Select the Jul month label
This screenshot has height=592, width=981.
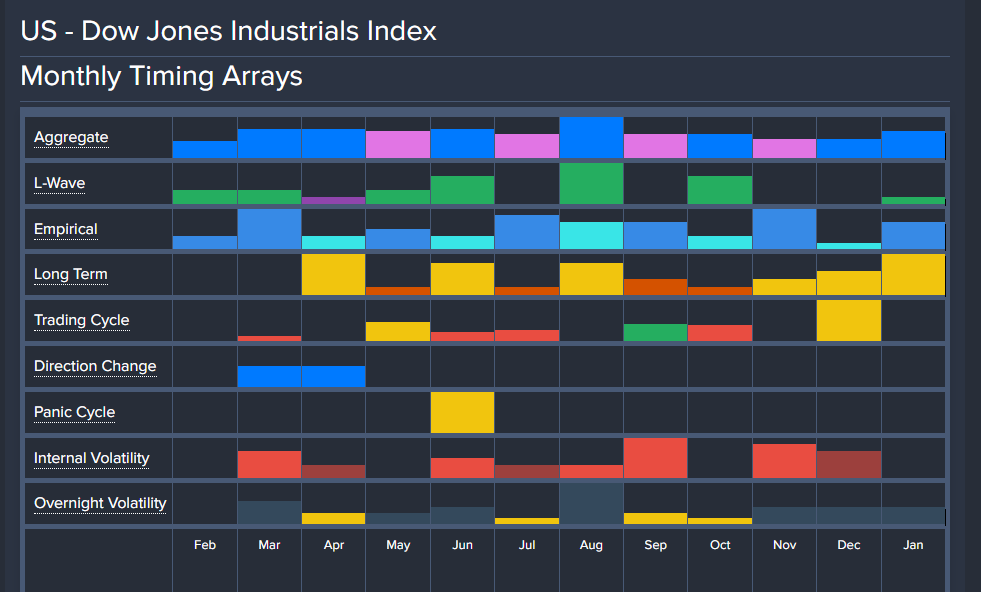(527, 545)
